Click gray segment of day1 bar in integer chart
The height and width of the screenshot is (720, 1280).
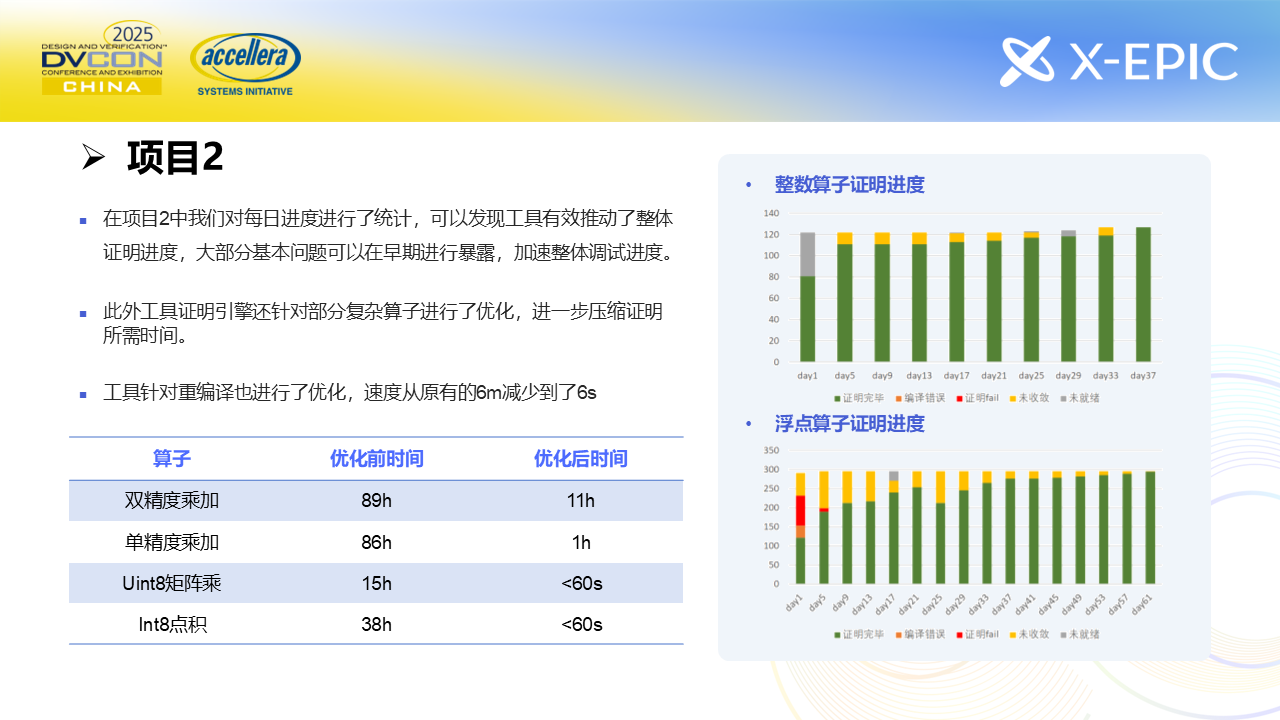tap(808, 254)
